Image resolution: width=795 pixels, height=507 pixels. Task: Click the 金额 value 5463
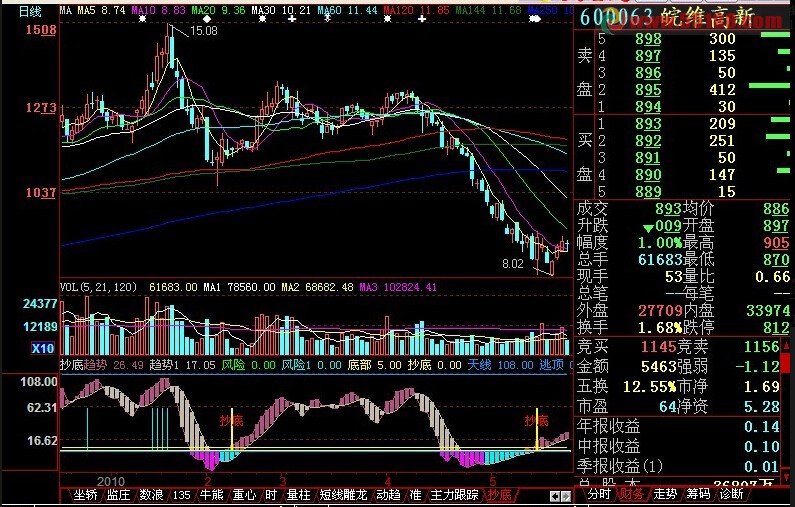click(x=660, y=366)
